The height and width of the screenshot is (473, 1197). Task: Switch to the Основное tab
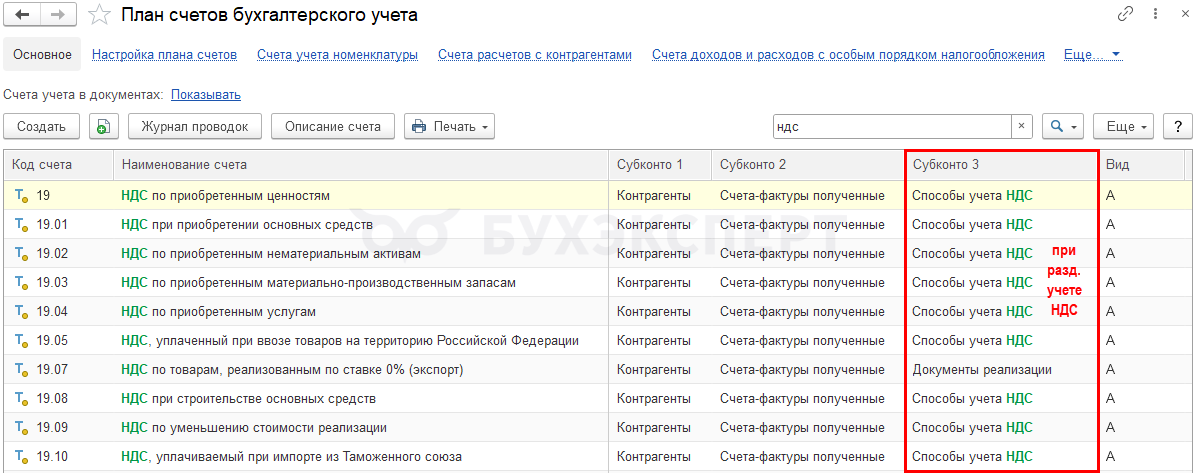[42, 55]
